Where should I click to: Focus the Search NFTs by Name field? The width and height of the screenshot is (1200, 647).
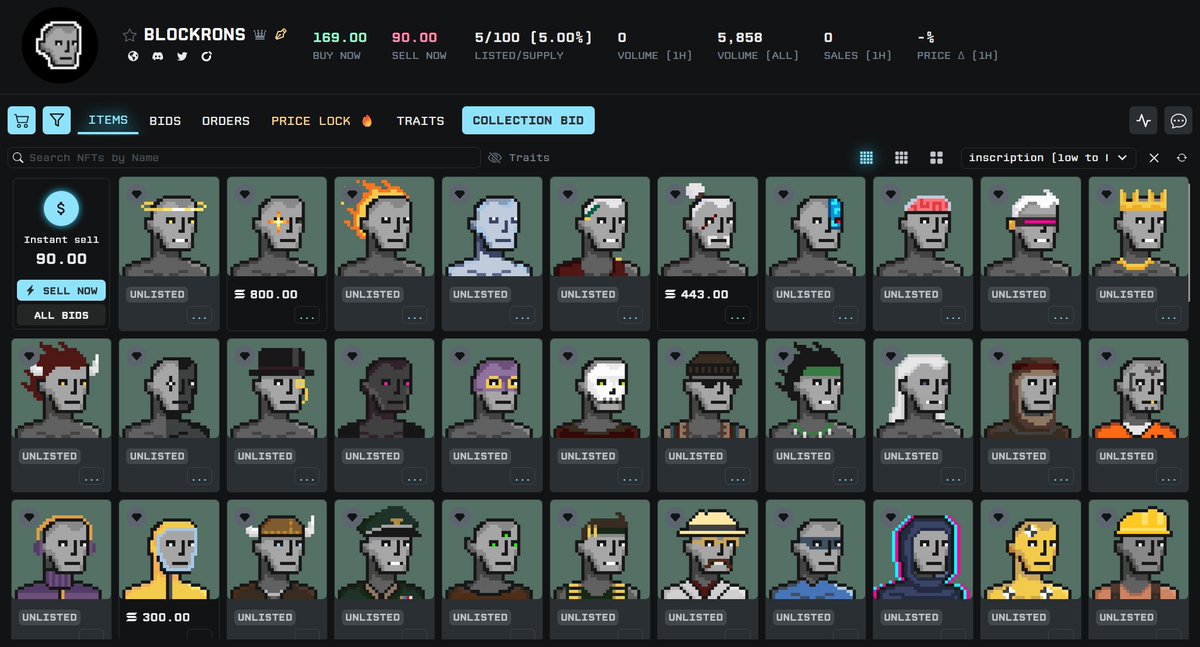(244, 158)
